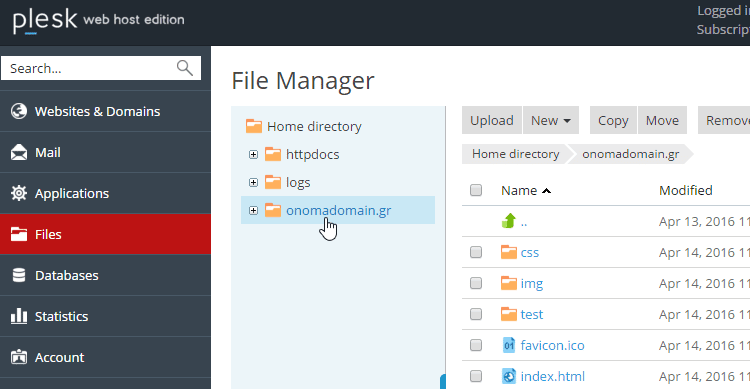Click the index.html file icon

tap(509, 376)
